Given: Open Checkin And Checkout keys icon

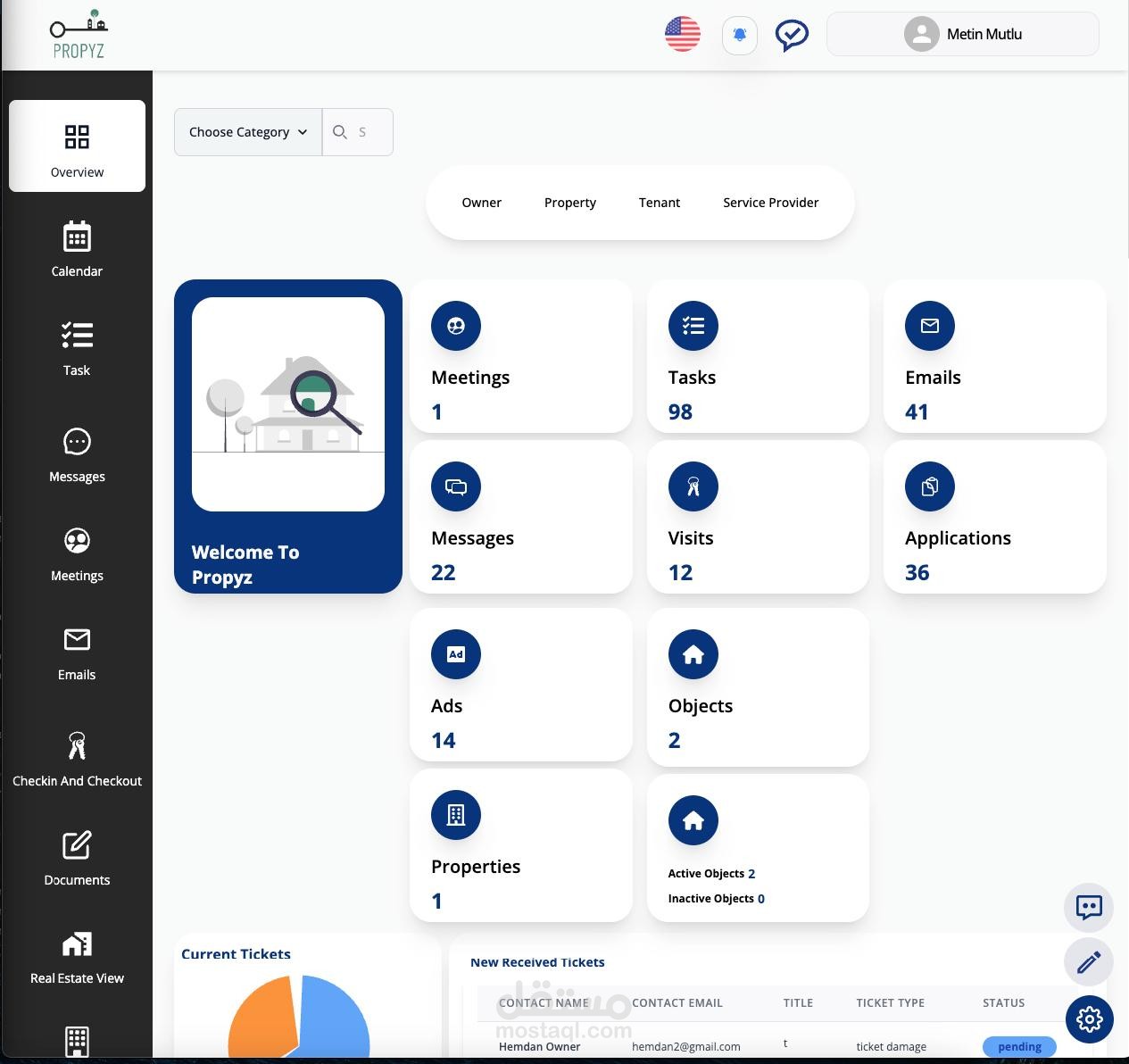Looking at the screenshot, I should click(77, 746).
